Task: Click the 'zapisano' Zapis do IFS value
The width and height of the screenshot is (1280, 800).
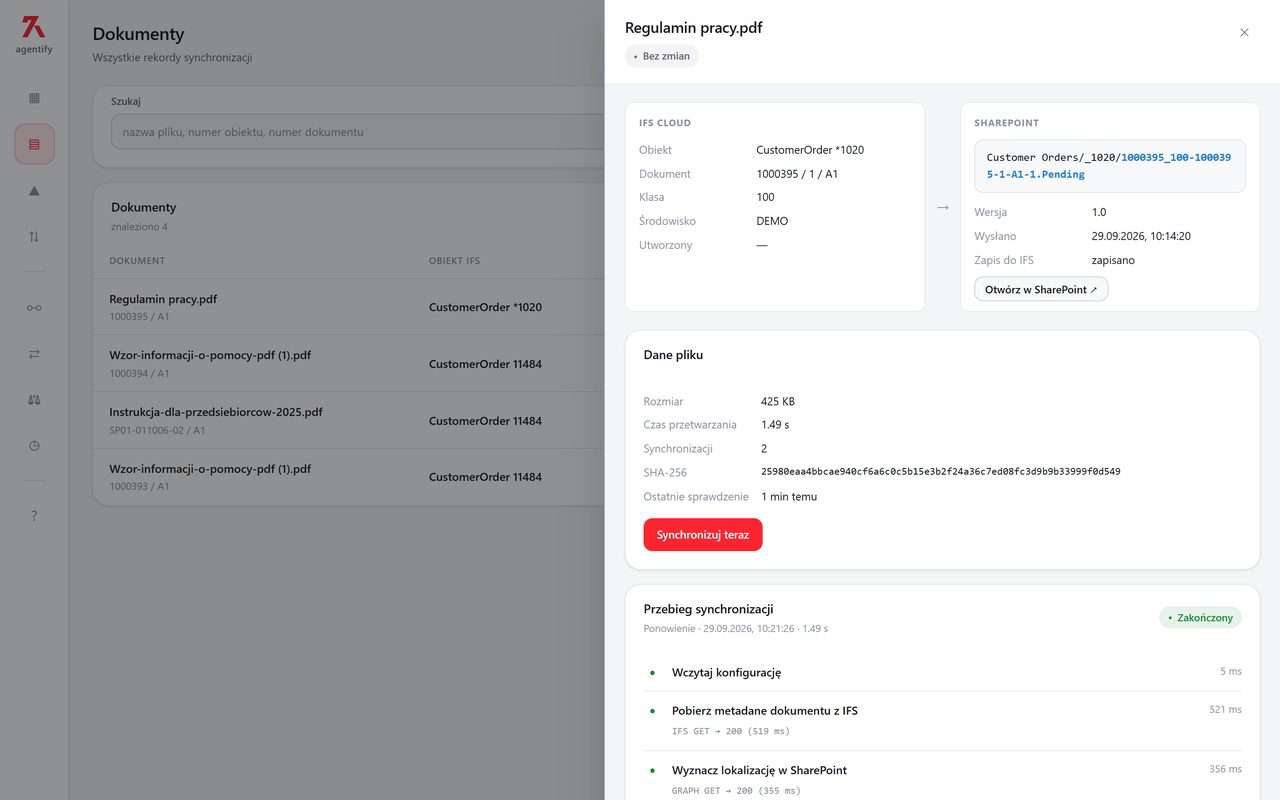Action: click(x=1113, y=260)
